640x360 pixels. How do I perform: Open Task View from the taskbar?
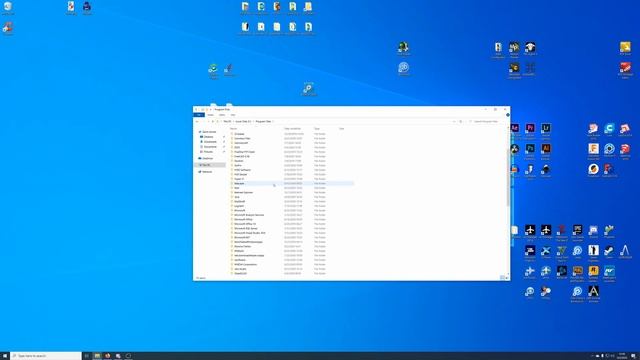point(87,356)
